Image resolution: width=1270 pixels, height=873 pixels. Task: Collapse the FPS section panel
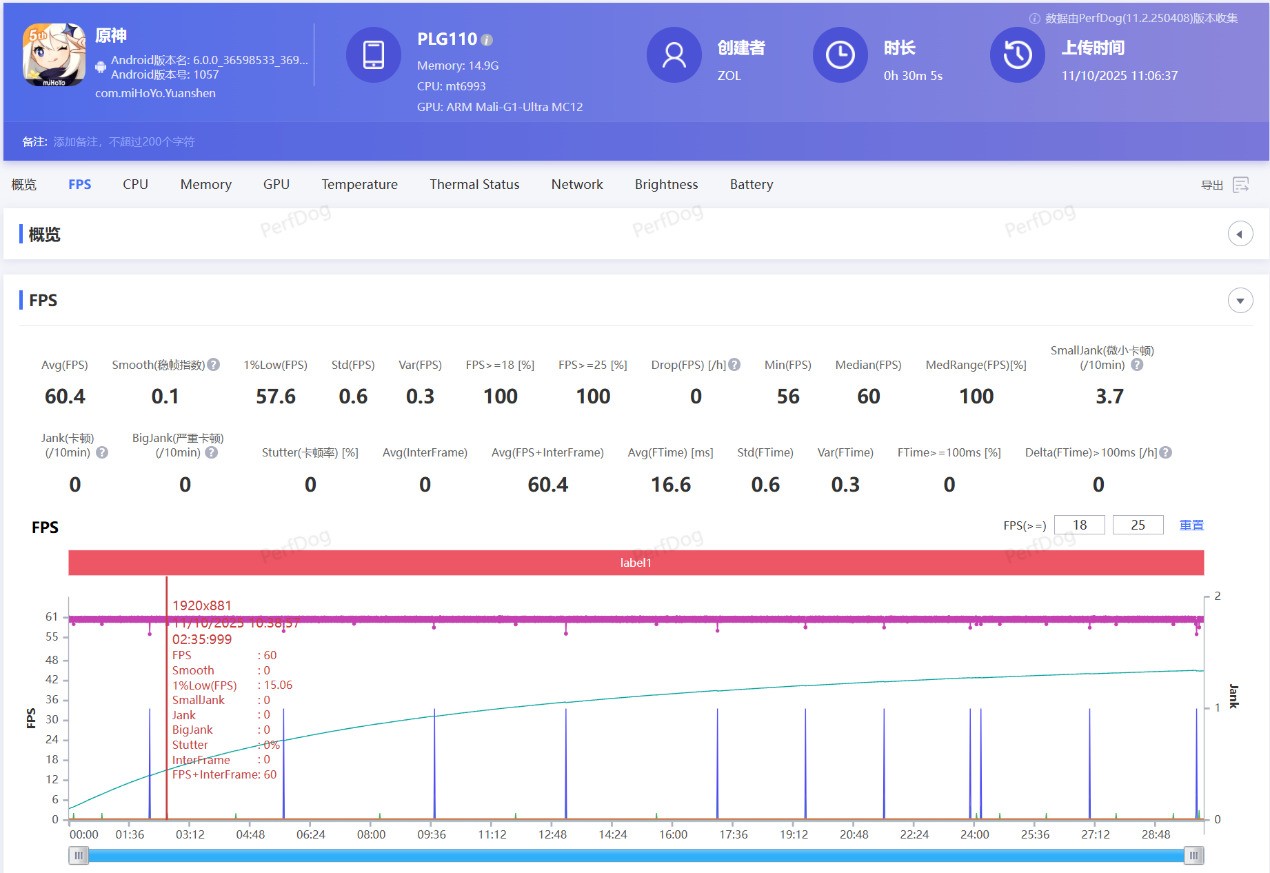click(1240, 300)
